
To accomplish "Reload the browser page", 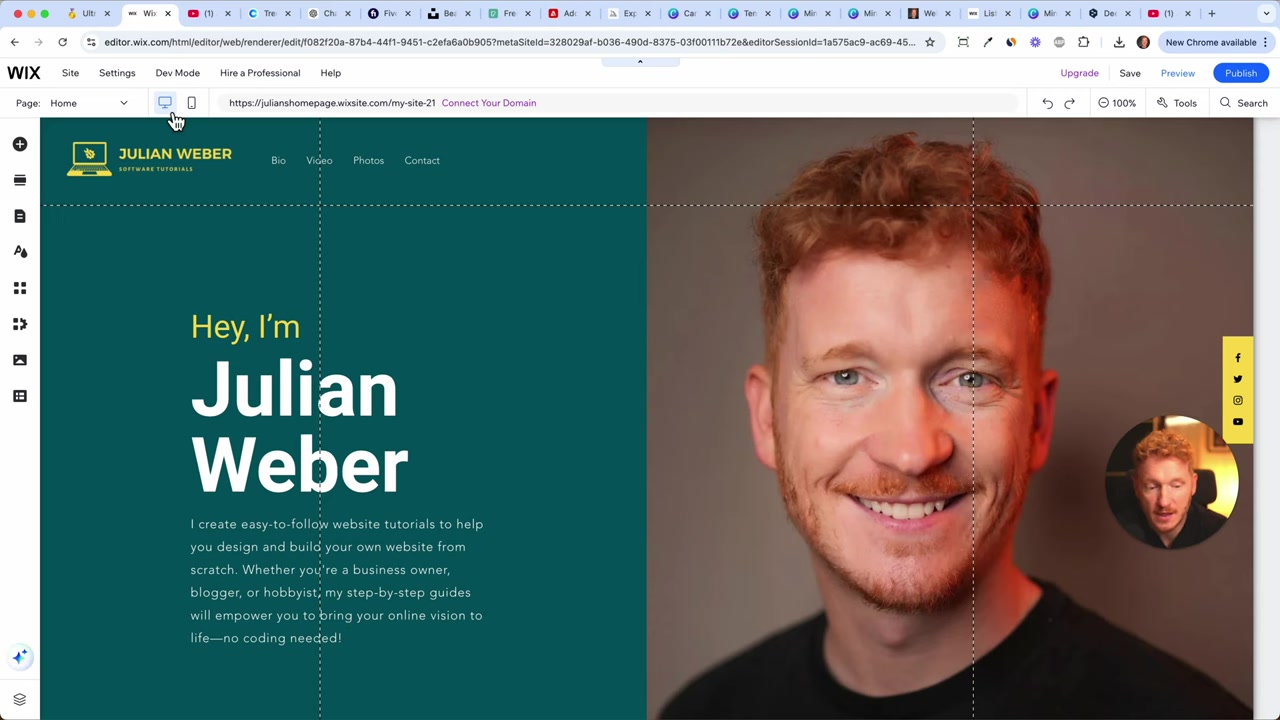I will pos(62,42).
